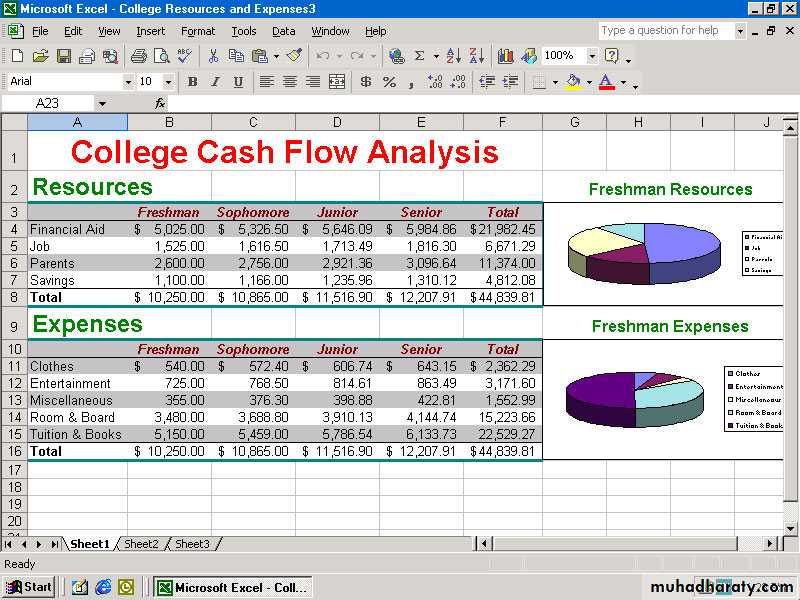This screenshot has width=800, height=600.
Task: Open the Arial font name dropdown
Action: 128,82
